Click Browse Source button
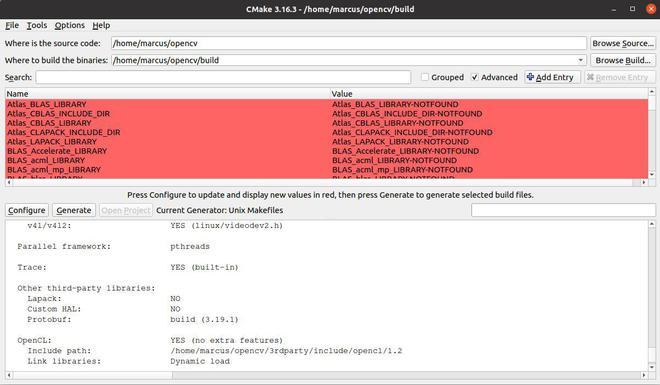This screenshot has height=385, width=660. click(623, 43)
